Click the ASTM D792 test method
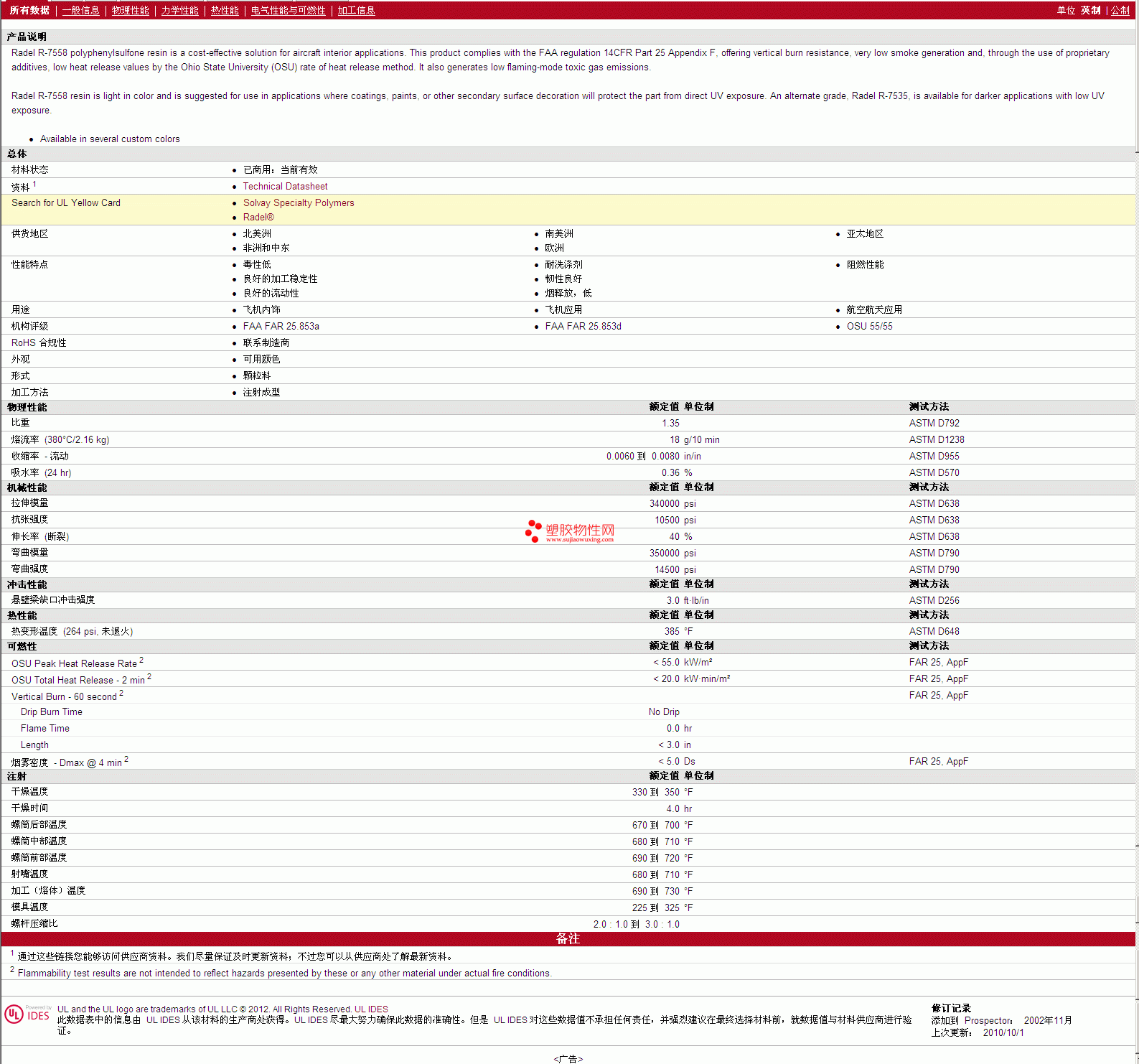 pyautogui.click(x=934, y=423)
